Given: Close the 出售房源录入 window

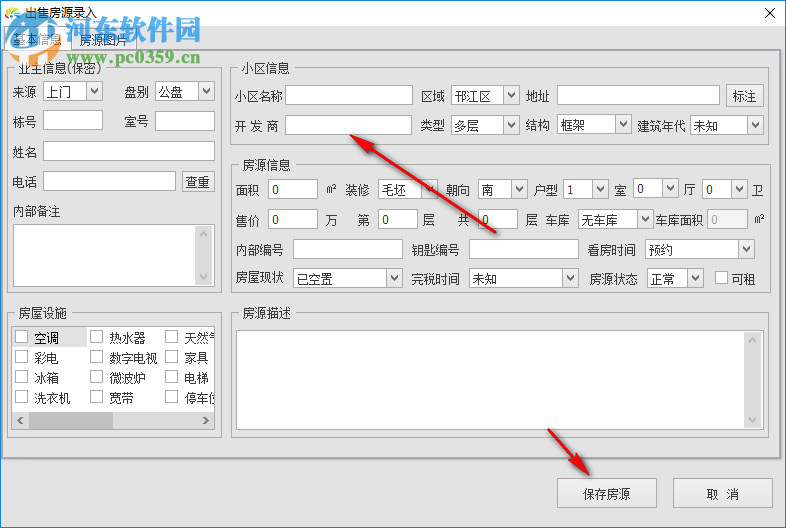Looking at the screenshot, I should coord(770,13).
